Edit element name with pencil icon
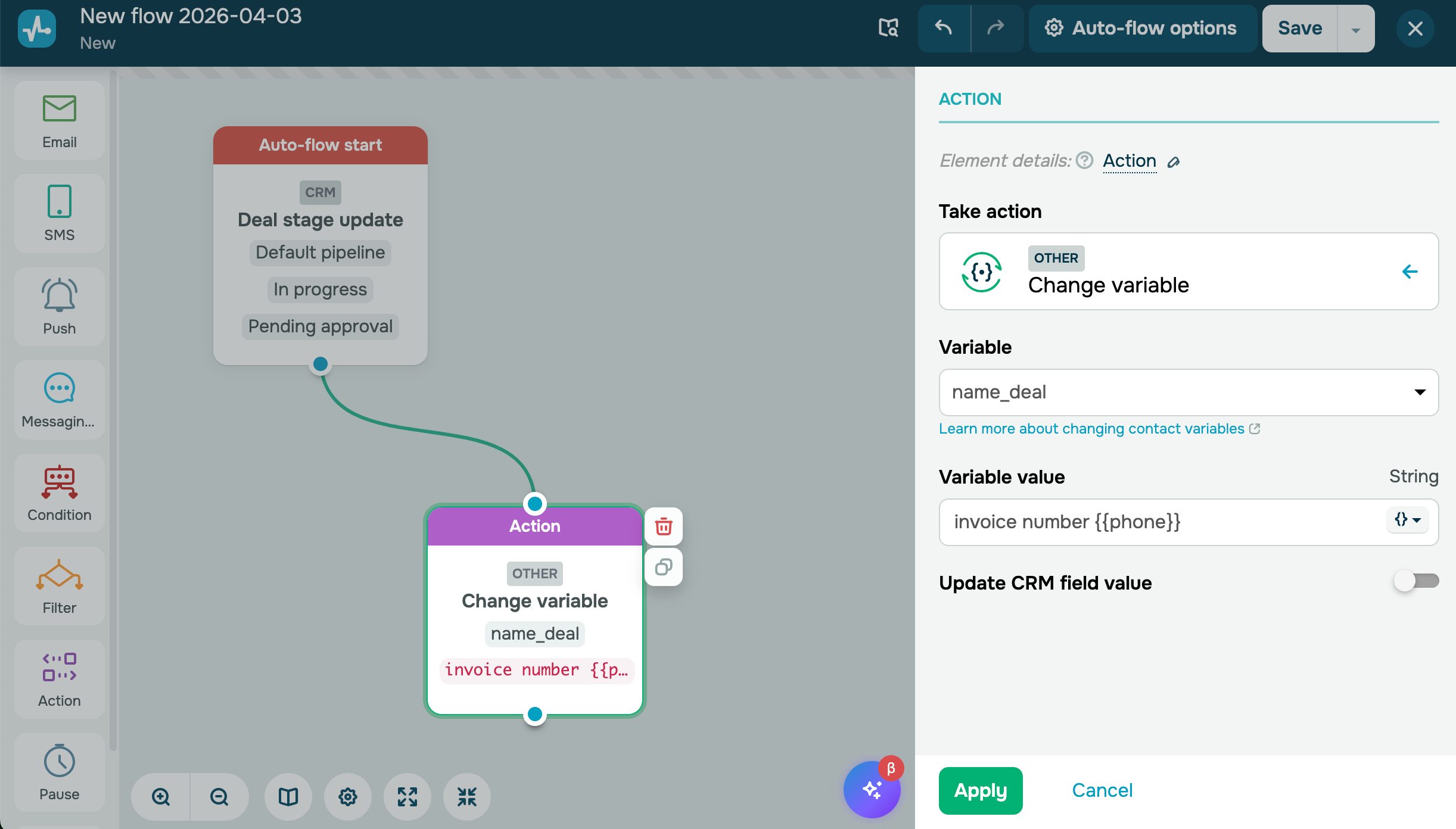The height and width of the screenshot is (829, 1456). point(1173,162)
